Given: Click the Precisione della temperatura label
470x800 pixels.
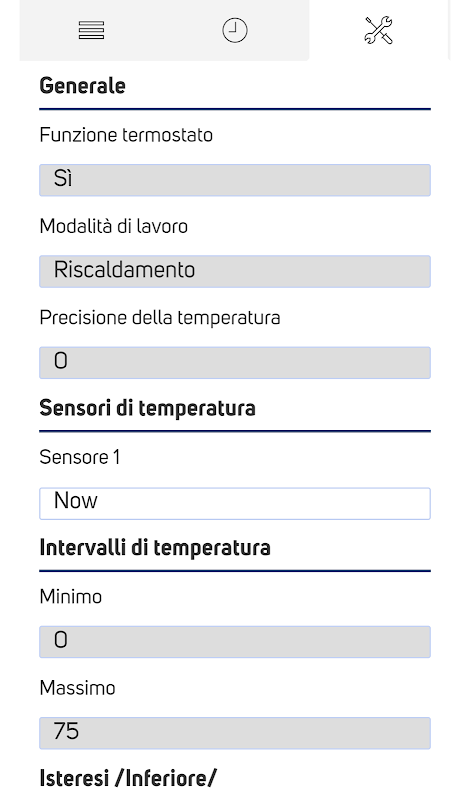Looking at the screenshot, I should coord(160,318).
